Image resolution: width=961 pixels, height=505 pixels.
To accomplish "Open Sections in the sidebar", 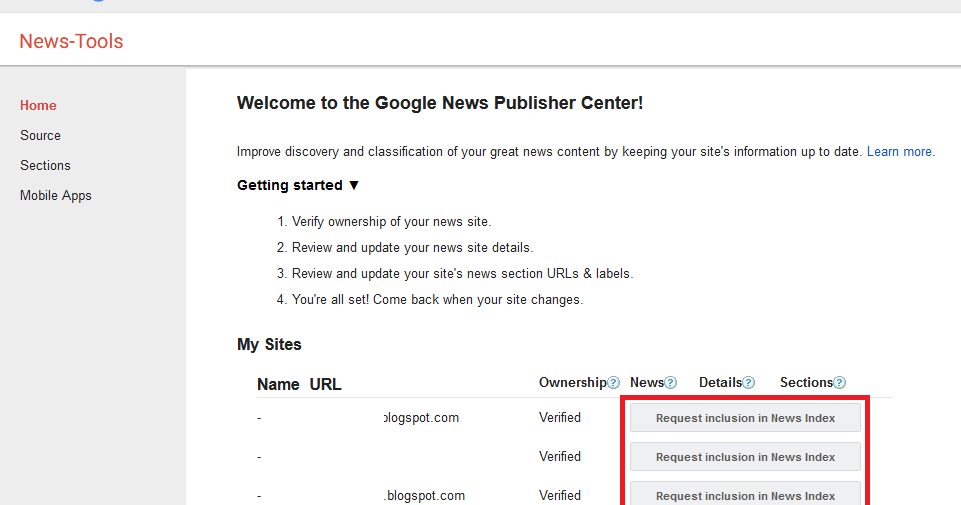I will point(45,165).
